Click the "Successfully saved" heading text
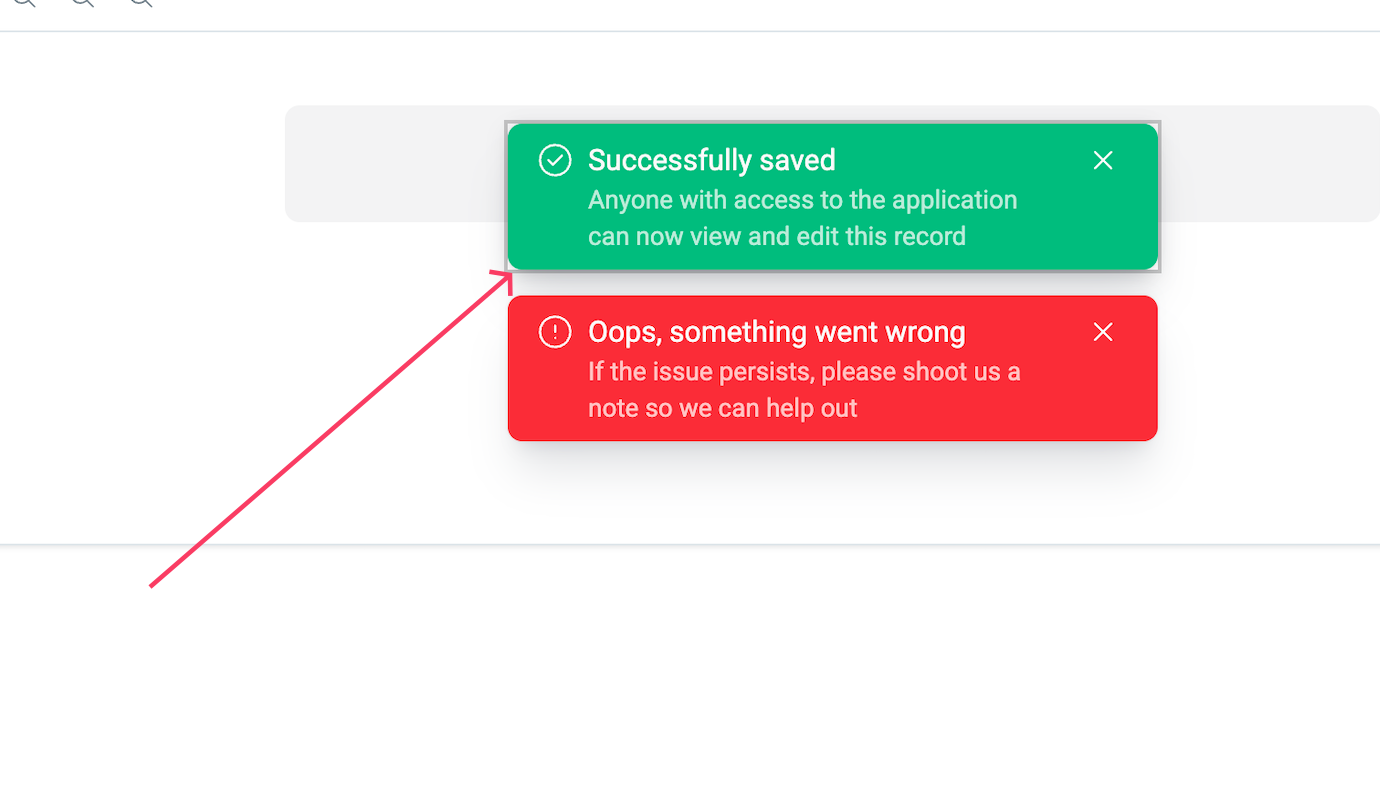This screenshot has width=1380, height=804. click(712, 160)
